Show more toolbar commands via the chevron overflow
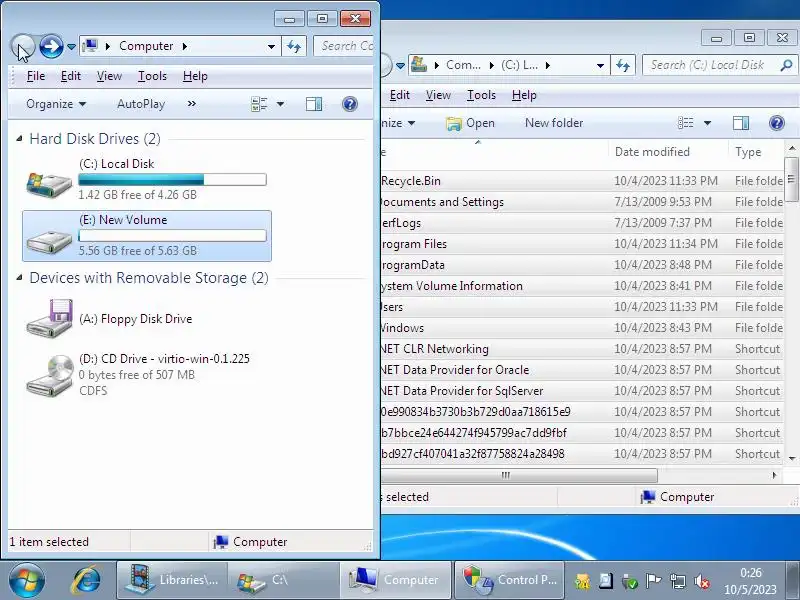This screenshot has width=800, height=600. pos(191,104)
